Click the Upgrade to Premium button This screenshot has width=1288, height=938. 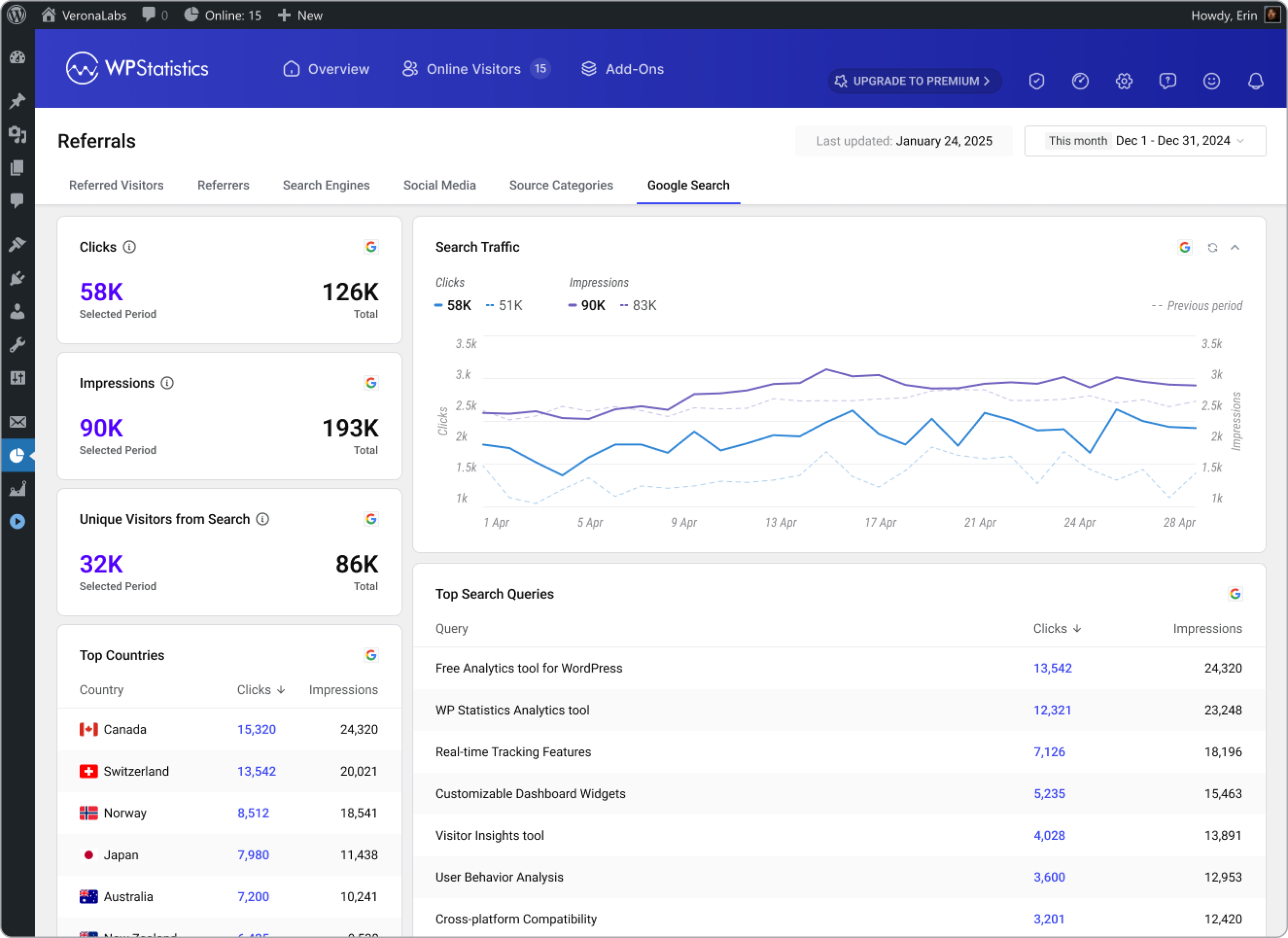coord(913,81)
